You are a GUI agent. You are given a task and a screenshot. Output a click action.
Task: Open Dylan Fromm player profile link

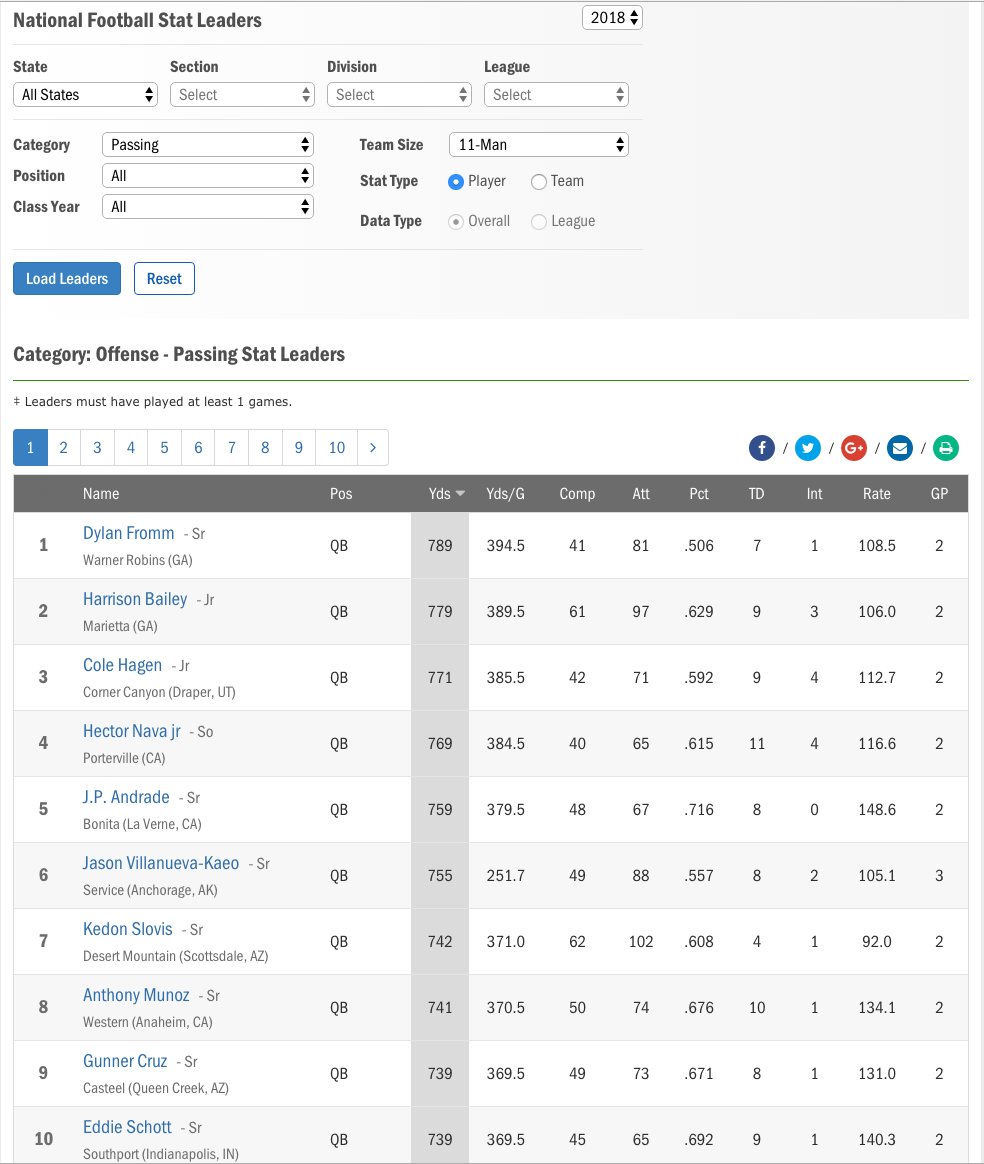pos(128,533)
